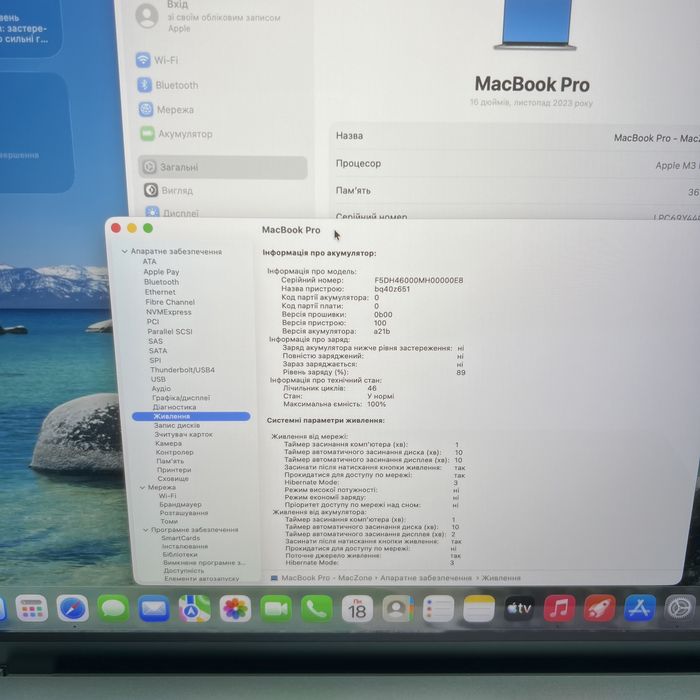
Task: Select SATA in the hardware tree
Action: coord(158,351)
